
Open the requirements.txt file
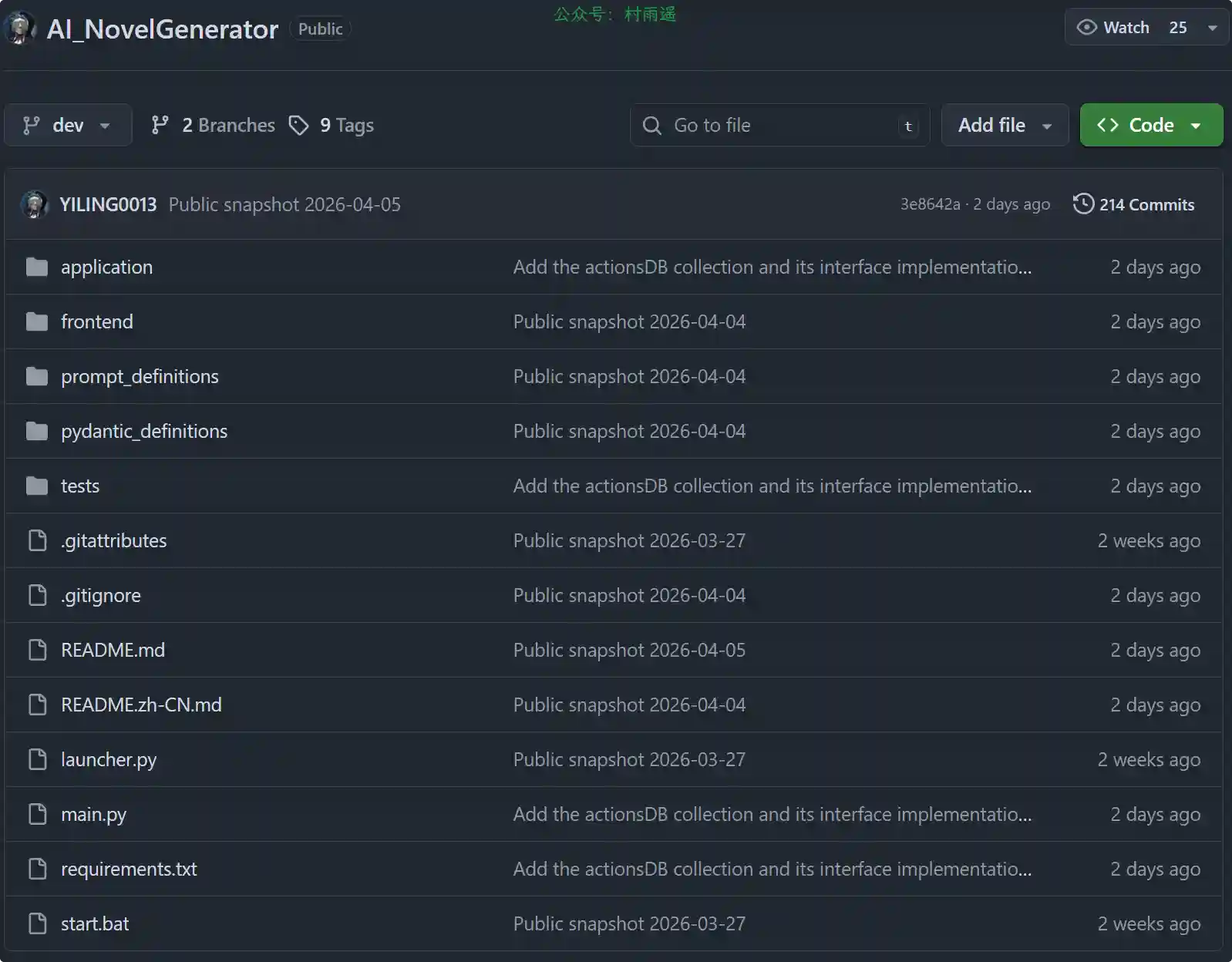(x=129, y=869)
